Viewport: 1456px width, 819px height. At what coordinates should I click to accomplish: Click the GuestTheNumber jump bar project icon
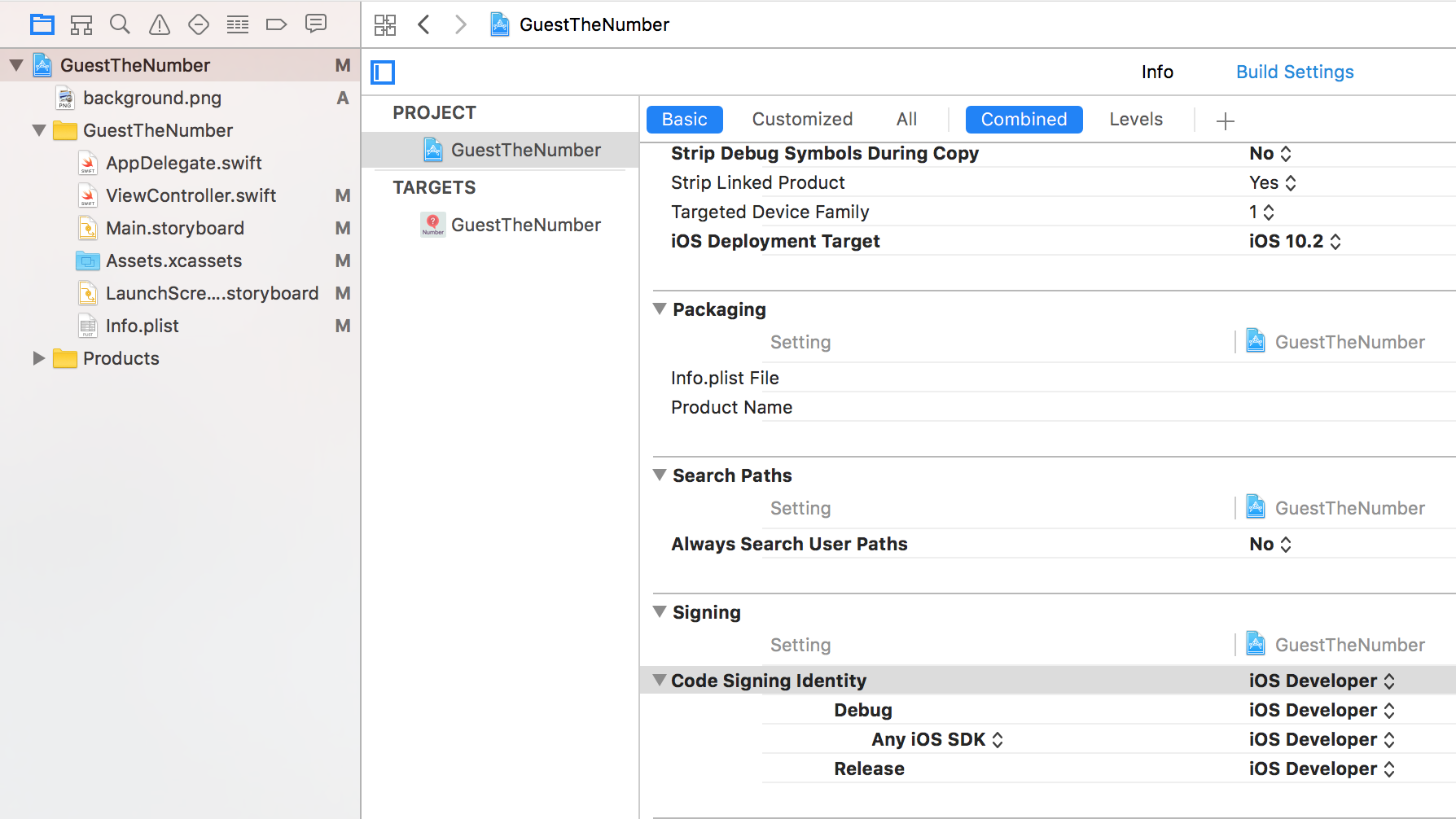(500, 24)
